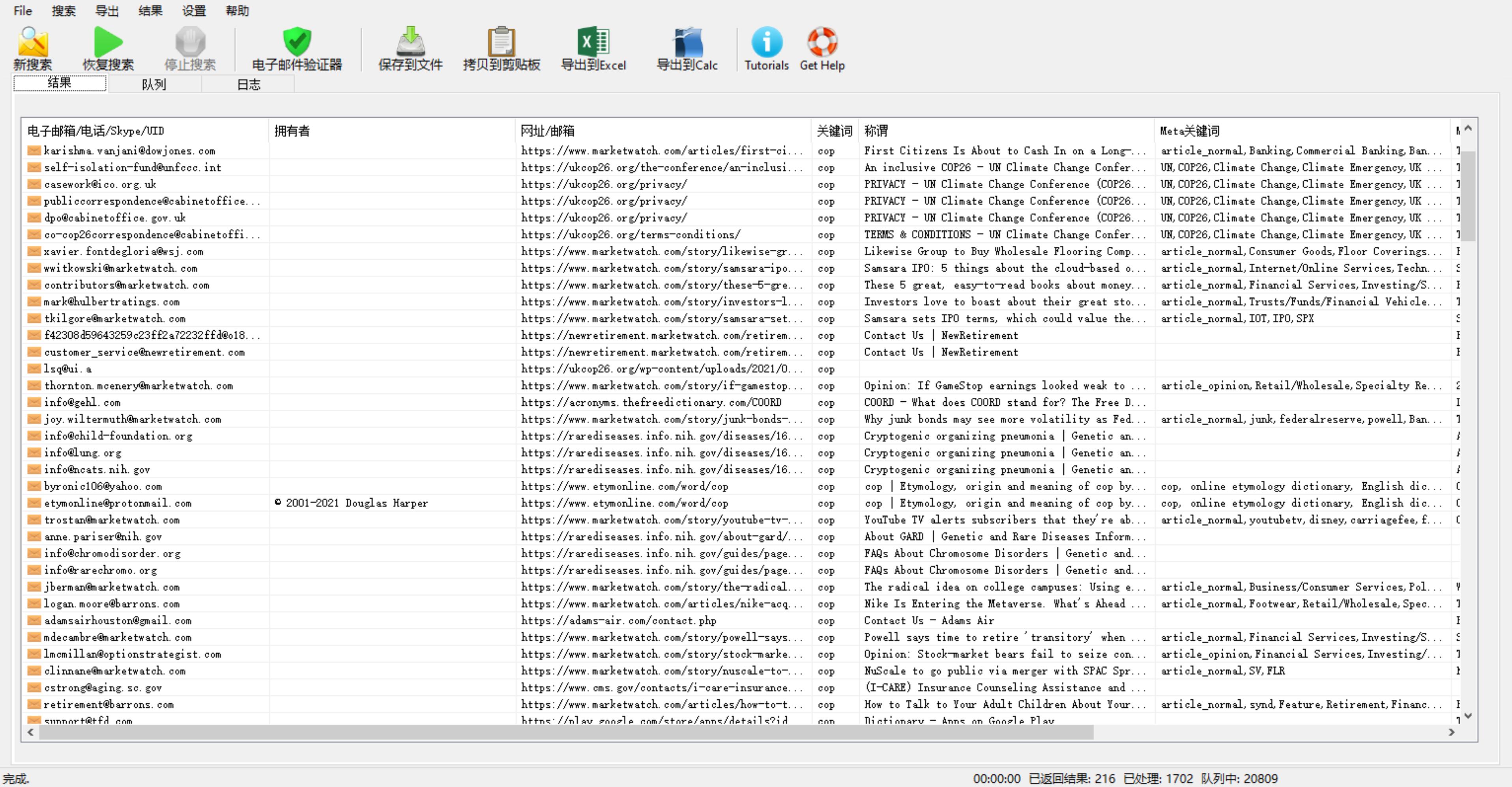
Task: Open the 设置 menu
Action: (194, 11)
